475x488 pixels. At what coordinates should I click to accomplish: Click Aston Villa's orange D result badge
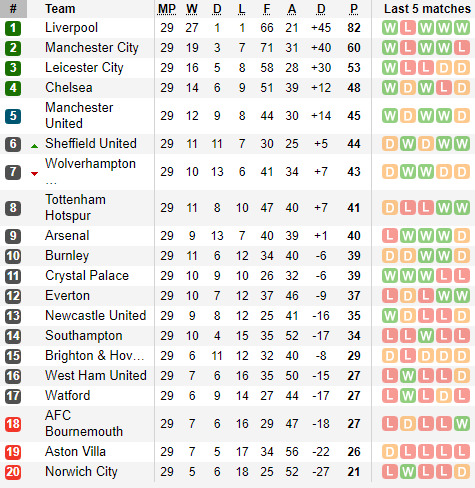[x=390, y=452]
